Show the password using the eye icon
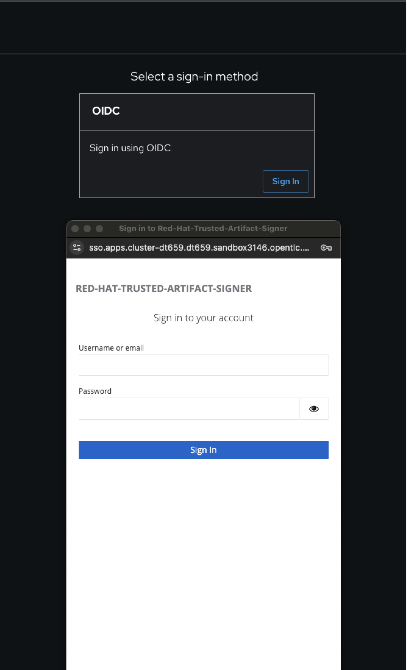This screenshot has height=670, width=407. point(314,408)
